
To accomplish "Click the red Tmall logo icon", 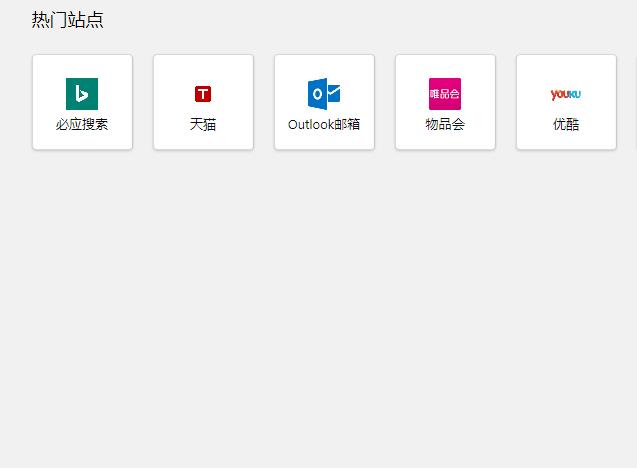I will coord(203,94).
